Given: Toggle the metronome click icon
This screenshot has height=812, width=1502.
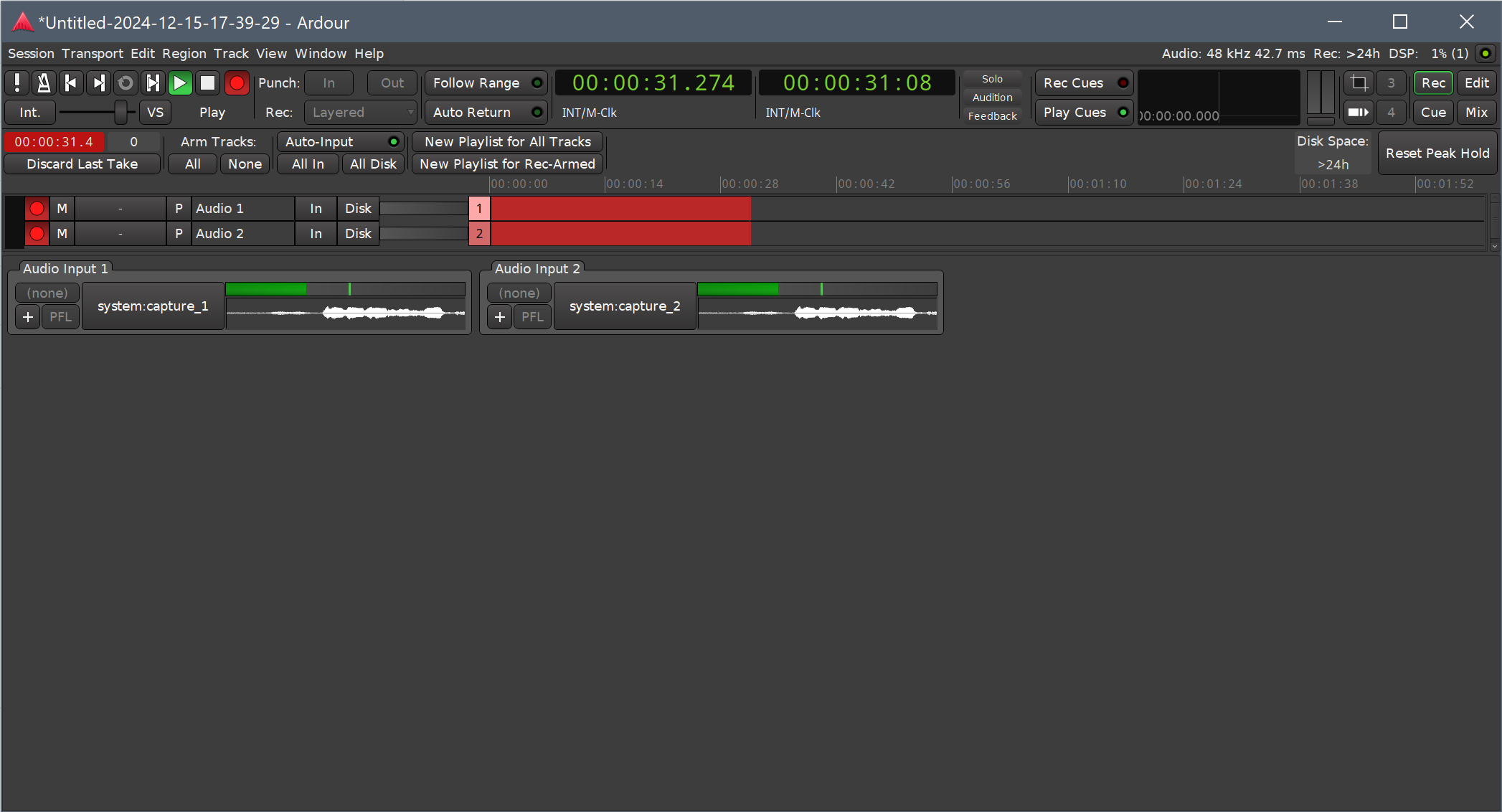Looking at the screenshot, I should [44, 83].
